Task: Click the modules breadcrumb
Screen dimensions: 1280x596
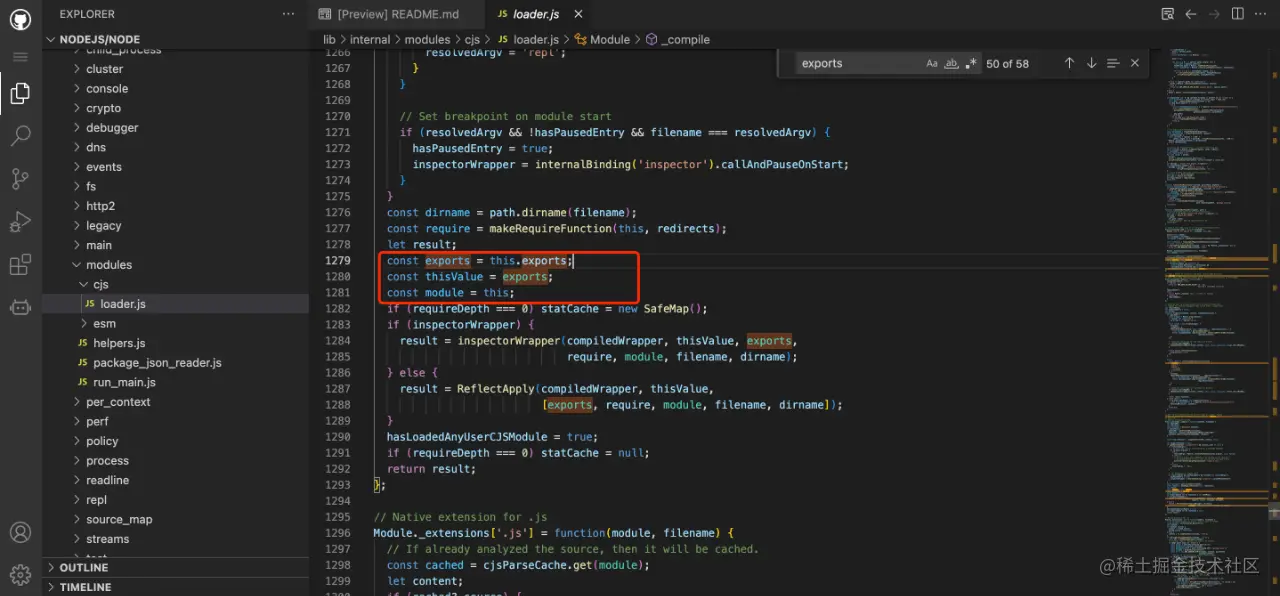Action: 427,39
